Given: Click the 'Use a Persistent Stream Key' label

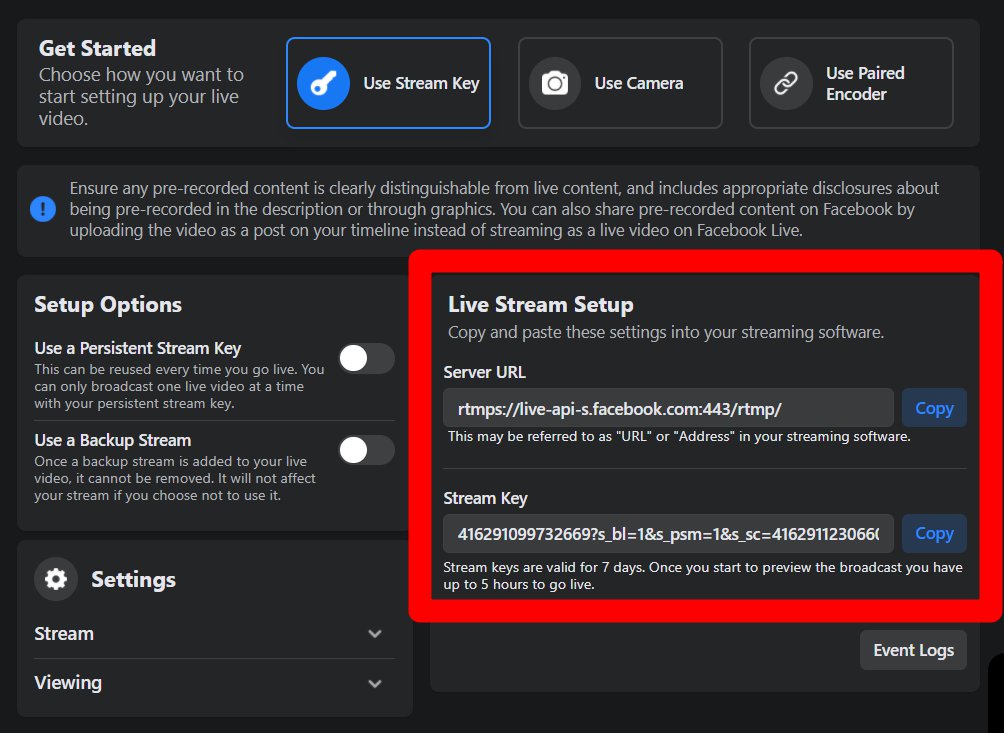Looking at the screenshot, I should tap(138, 348).
